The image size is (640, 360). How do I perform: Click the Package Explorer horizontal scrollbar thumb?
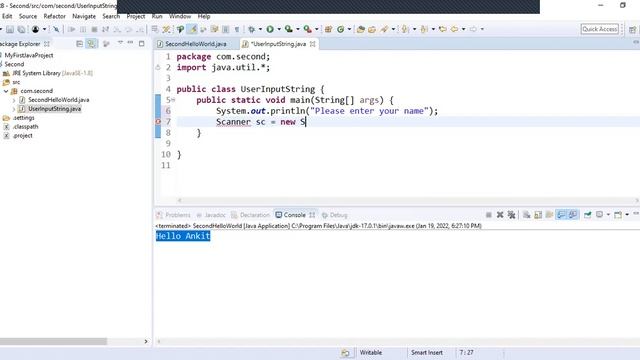pos(53,341)
